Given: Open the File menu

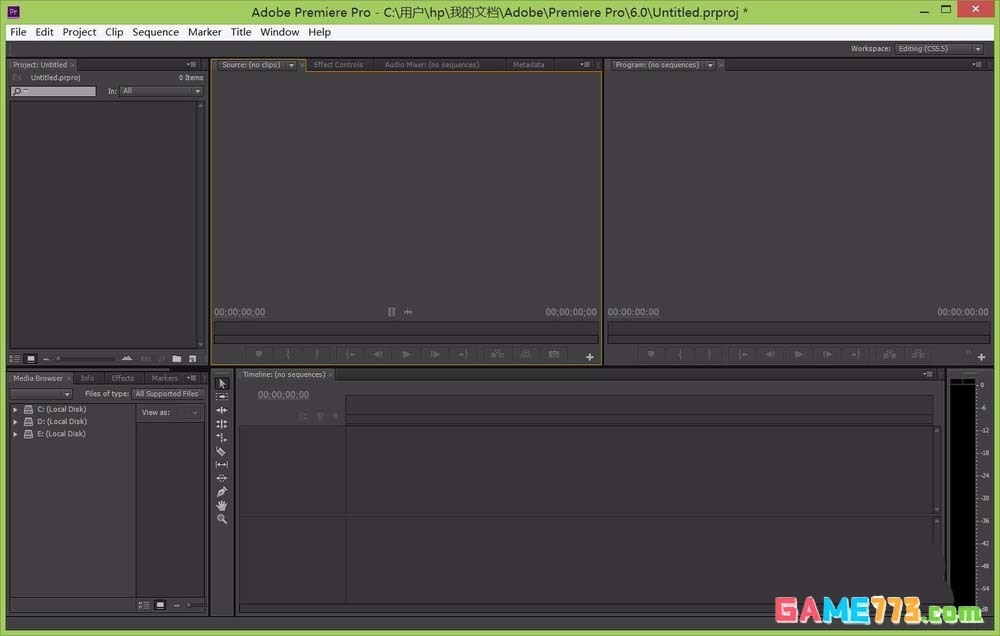Looking at the screenshot, I should [x=18, y=32].
